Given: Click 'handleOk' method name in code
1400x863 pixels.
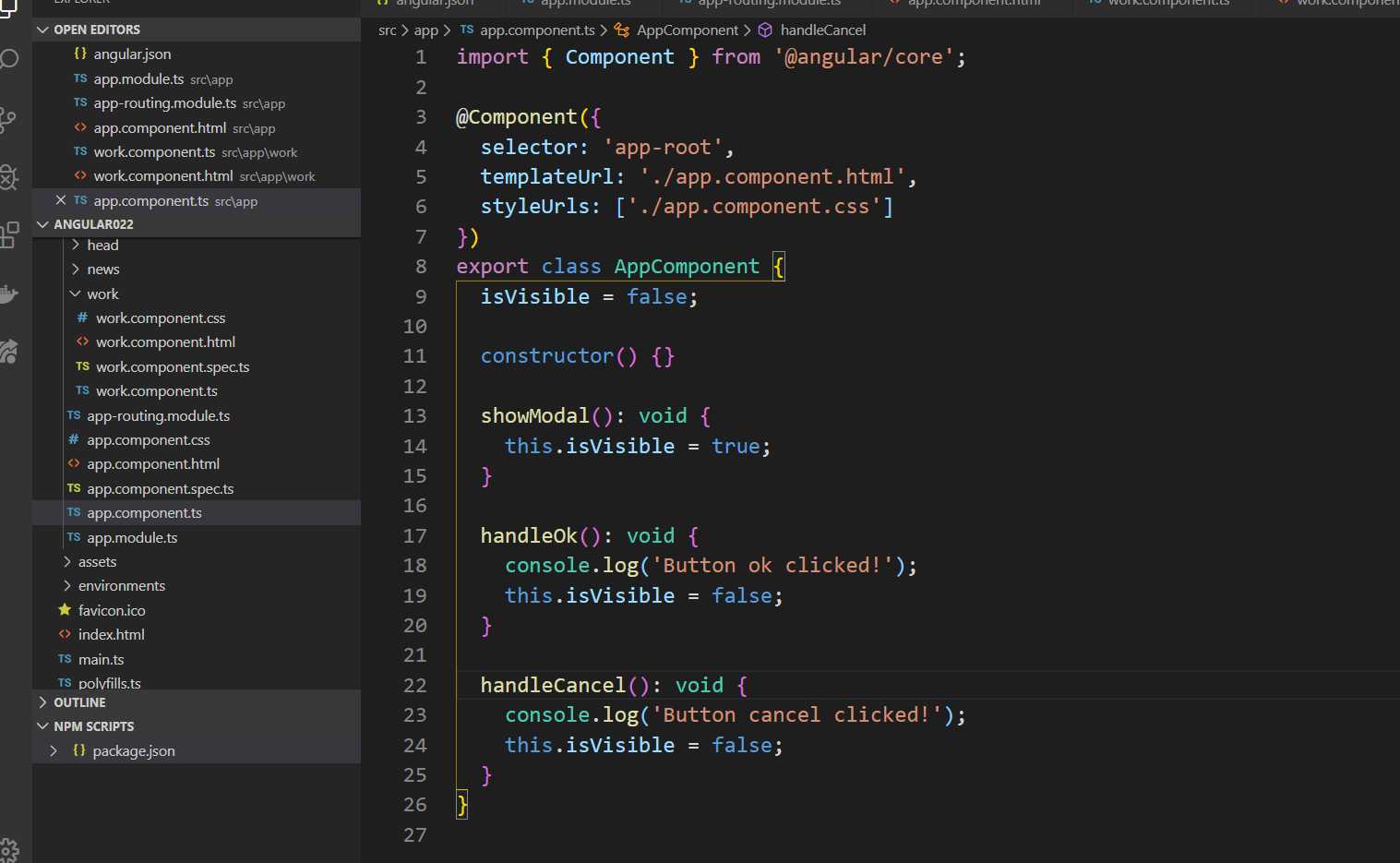Looking at the screenshot, I should [x=529, y=536].
